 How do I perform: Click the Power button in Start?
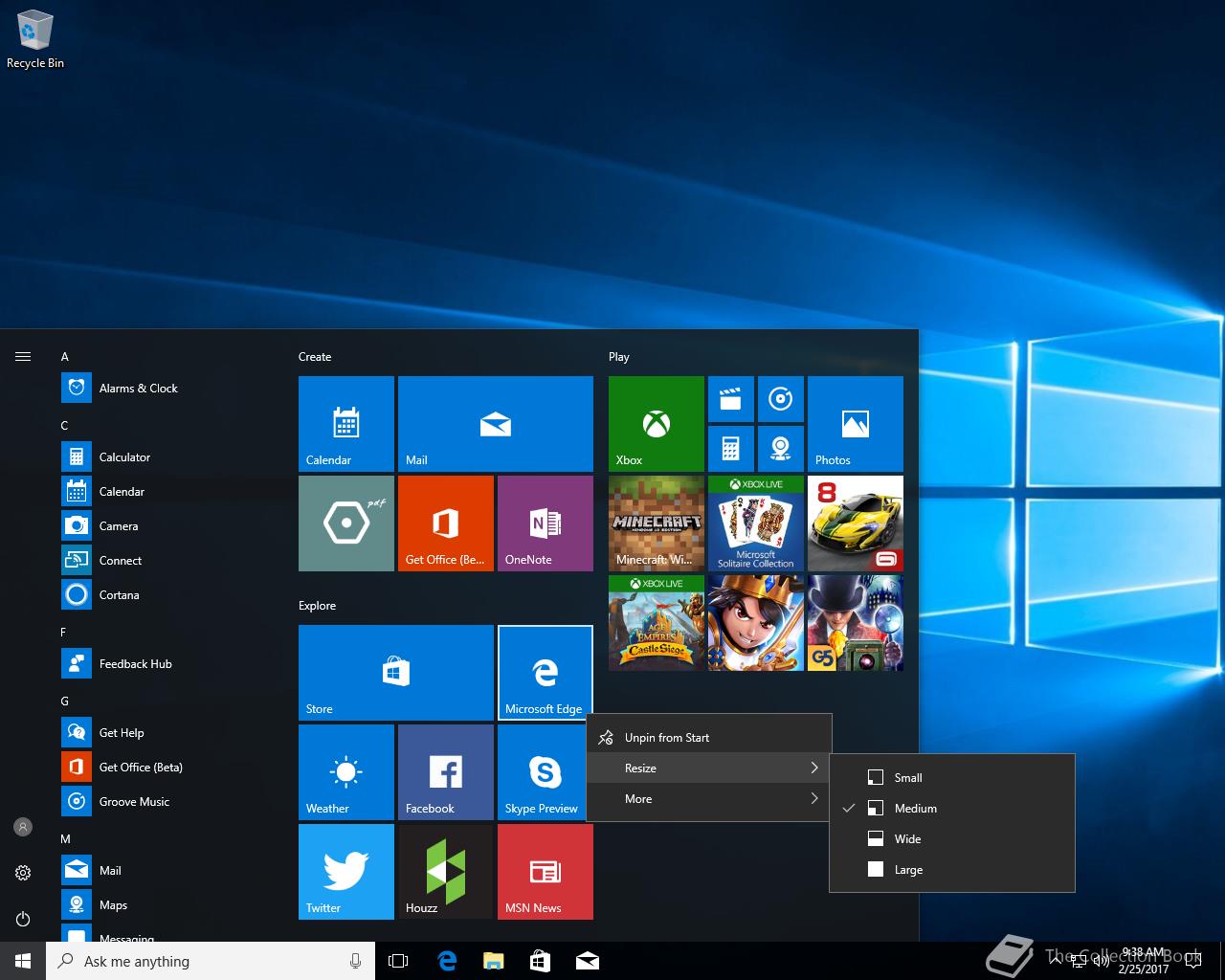tap(23, 919)
